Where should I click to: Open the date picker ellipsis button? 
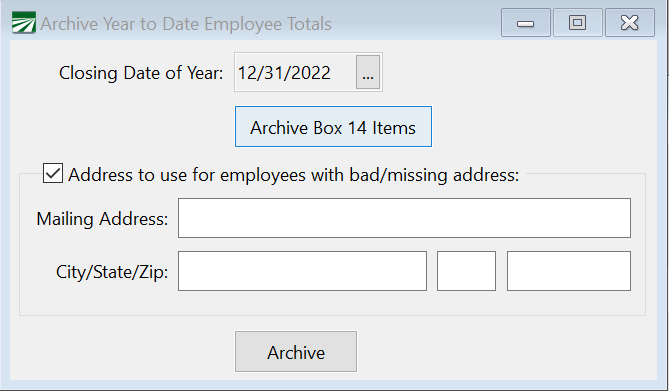368,72
